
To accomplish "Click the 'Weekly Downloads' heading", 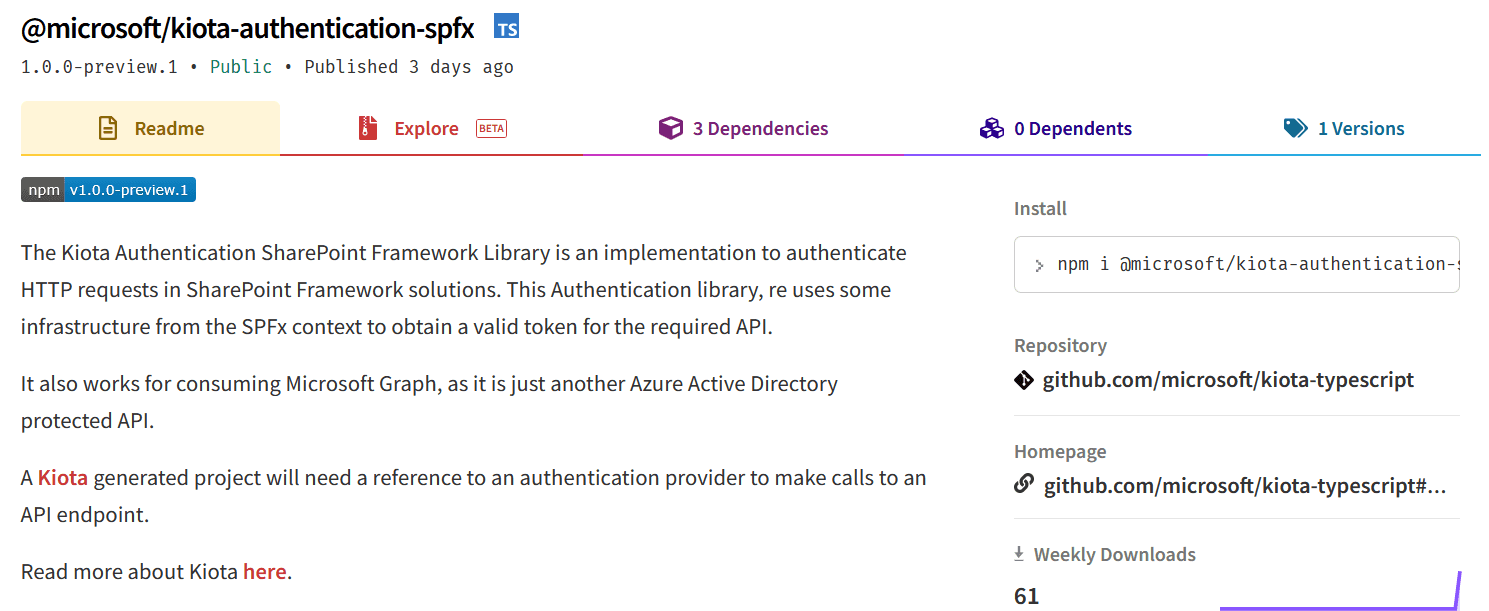I will coord(1114,554).
